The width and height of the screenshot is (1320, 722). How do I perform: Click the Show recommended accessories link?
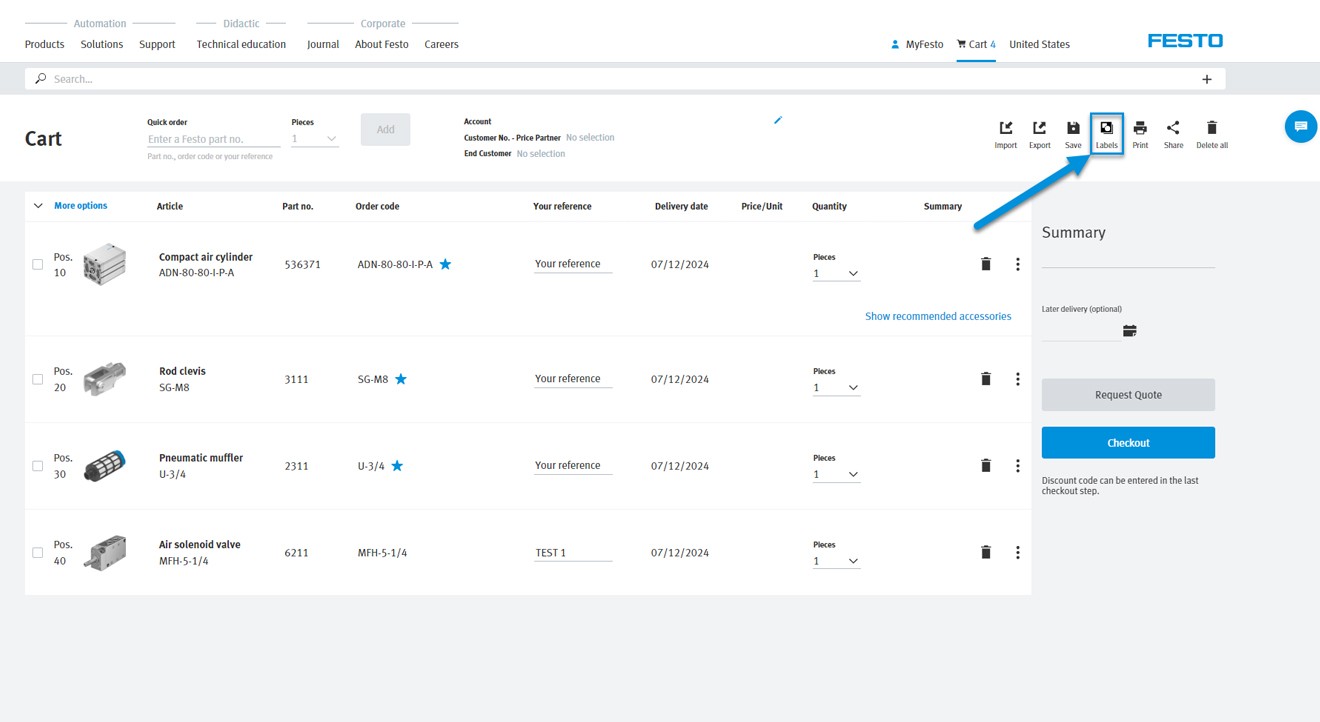point(938,315)
